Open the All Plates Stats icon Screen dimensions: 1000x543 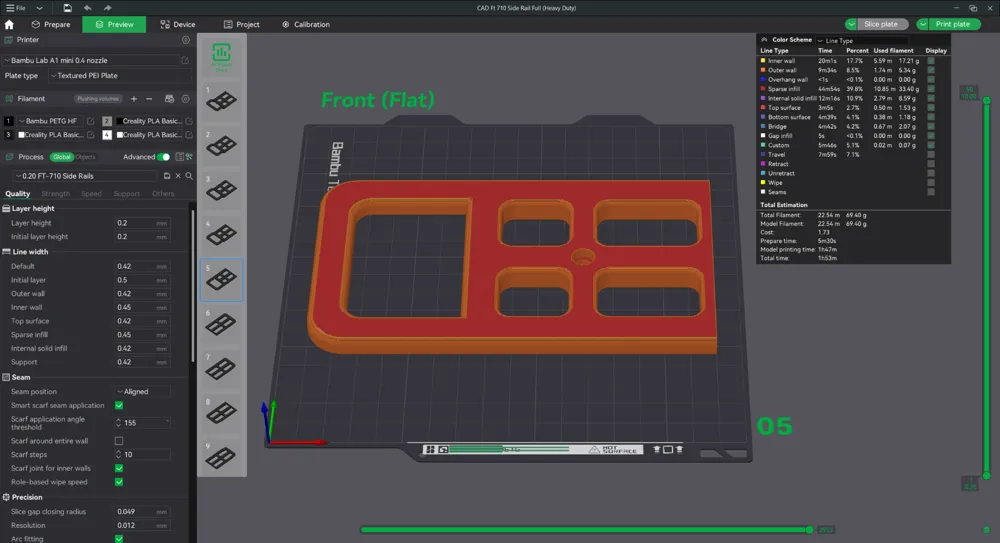[221, 57]
